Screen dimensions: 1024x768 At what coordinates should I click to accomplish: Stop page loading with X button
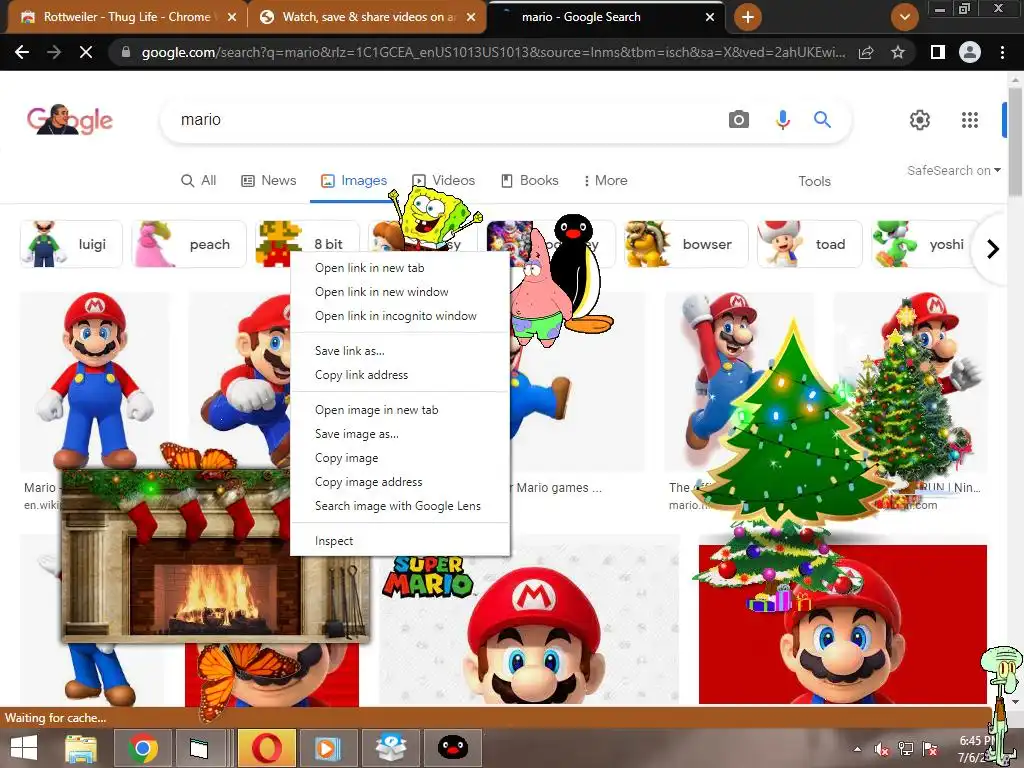[86, 52]
